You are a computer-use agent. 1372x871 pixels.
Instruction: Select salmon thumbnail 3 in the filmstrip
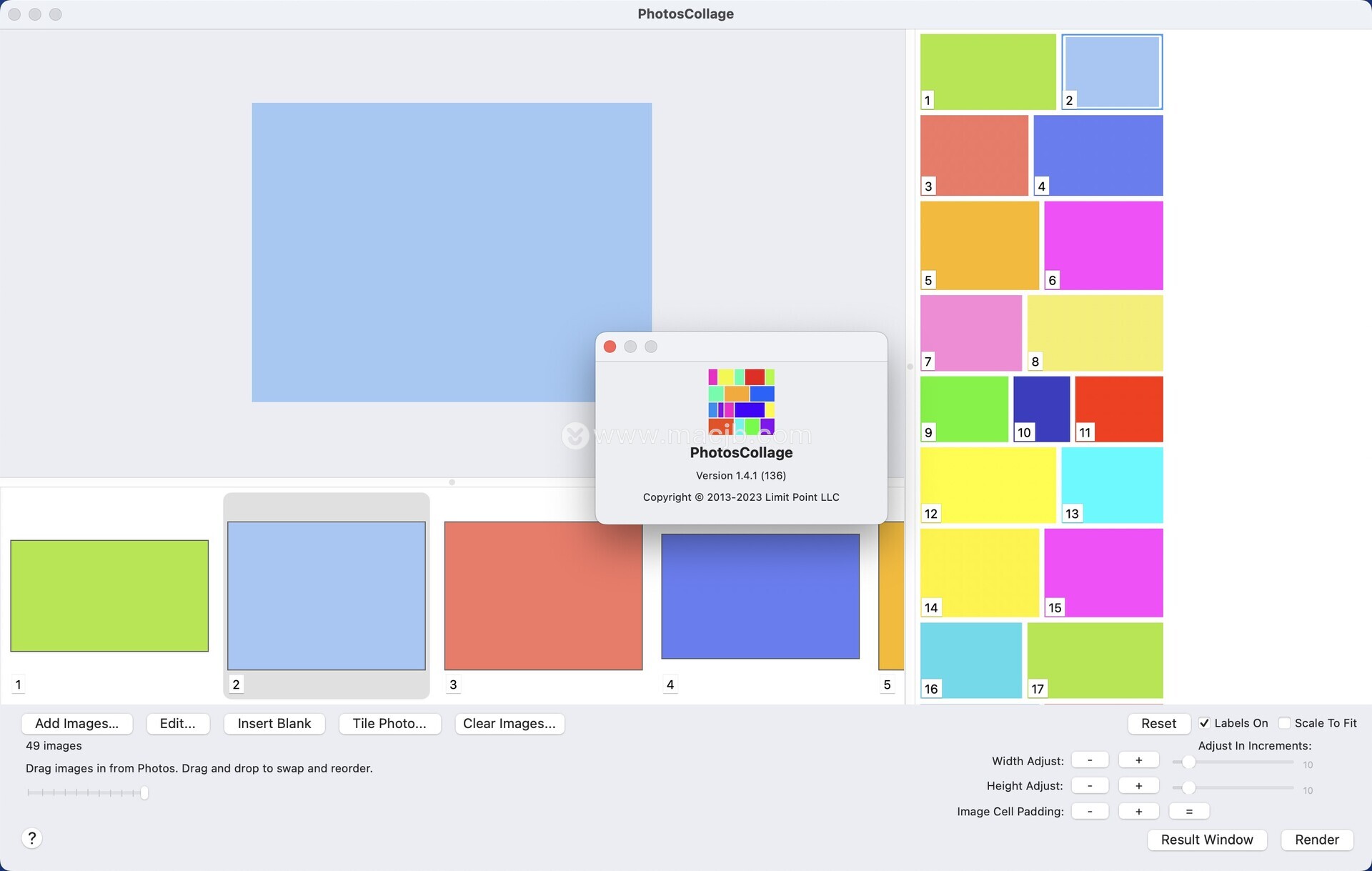pos(543,596)
